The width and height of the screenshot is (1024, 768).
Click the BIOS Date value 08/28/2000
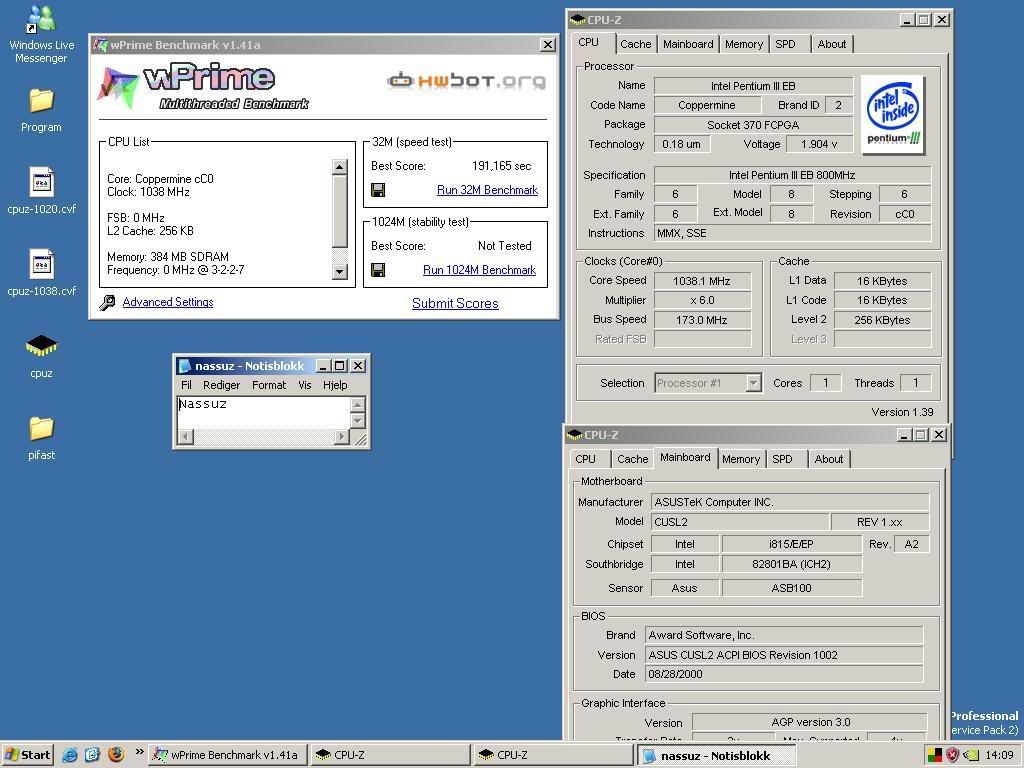[784, 674]
